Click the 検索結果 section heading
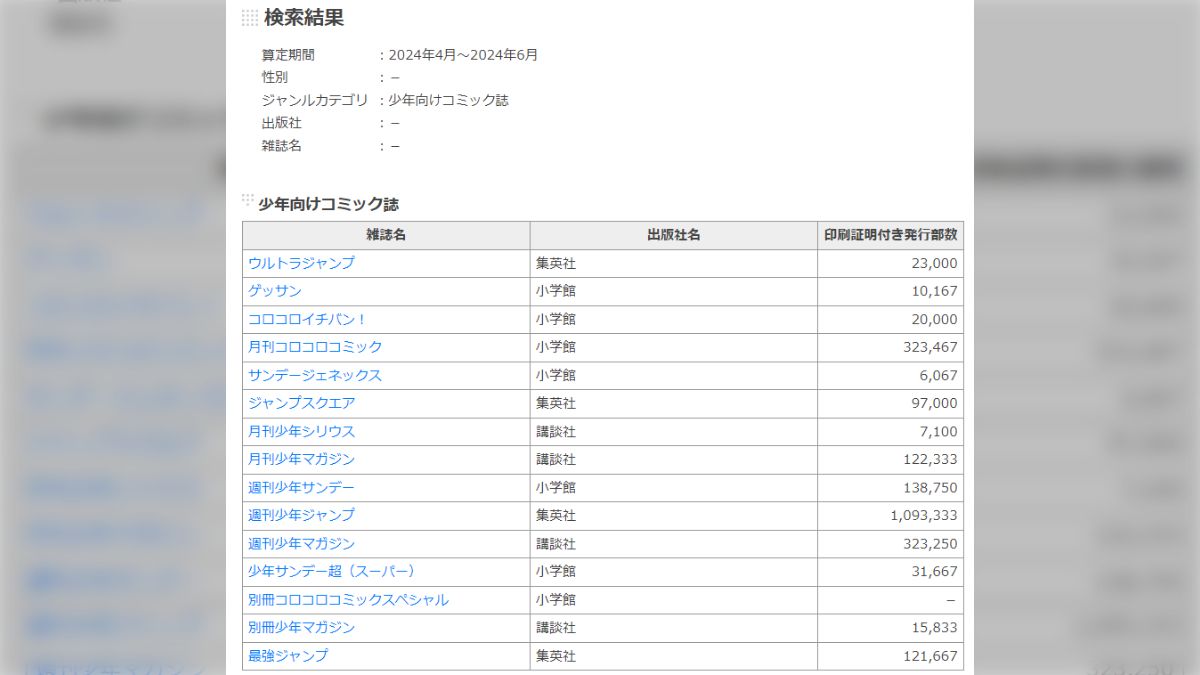The width and height of the screenshot is (1200, 675). (304, 17)
